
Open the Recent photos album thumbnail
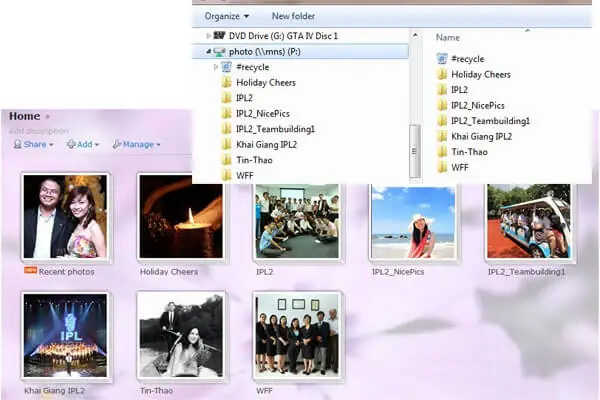click(65, 217)
